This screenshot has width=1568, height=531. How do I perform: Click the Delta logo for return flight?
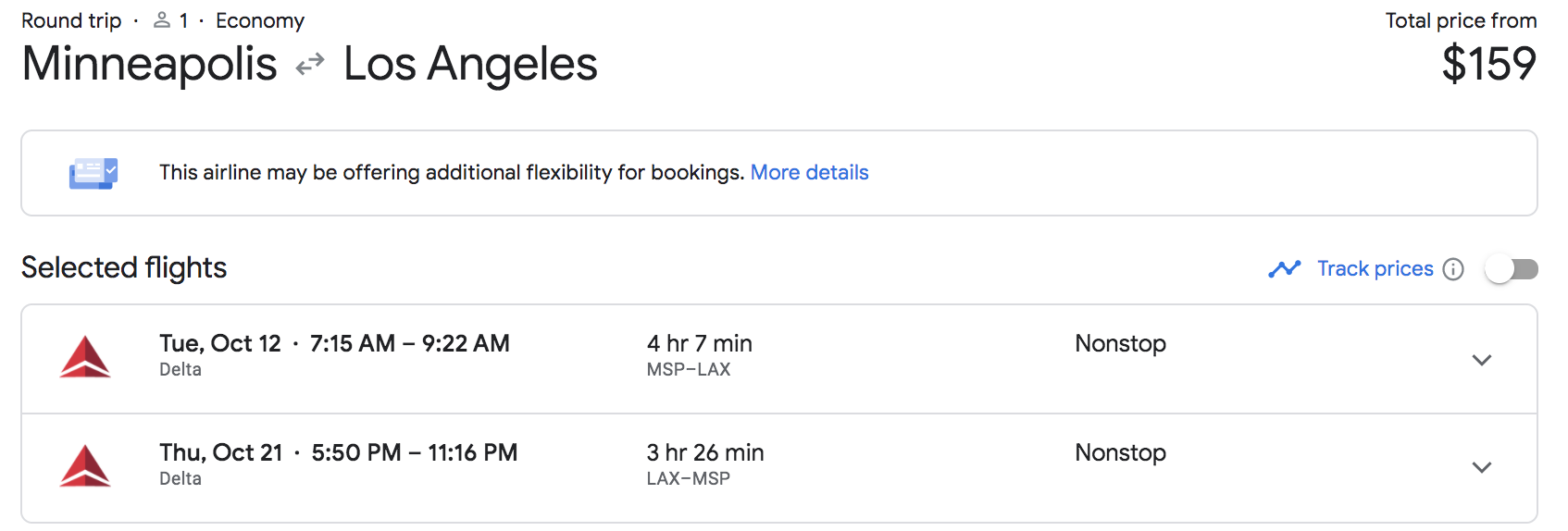coord(85,466)
